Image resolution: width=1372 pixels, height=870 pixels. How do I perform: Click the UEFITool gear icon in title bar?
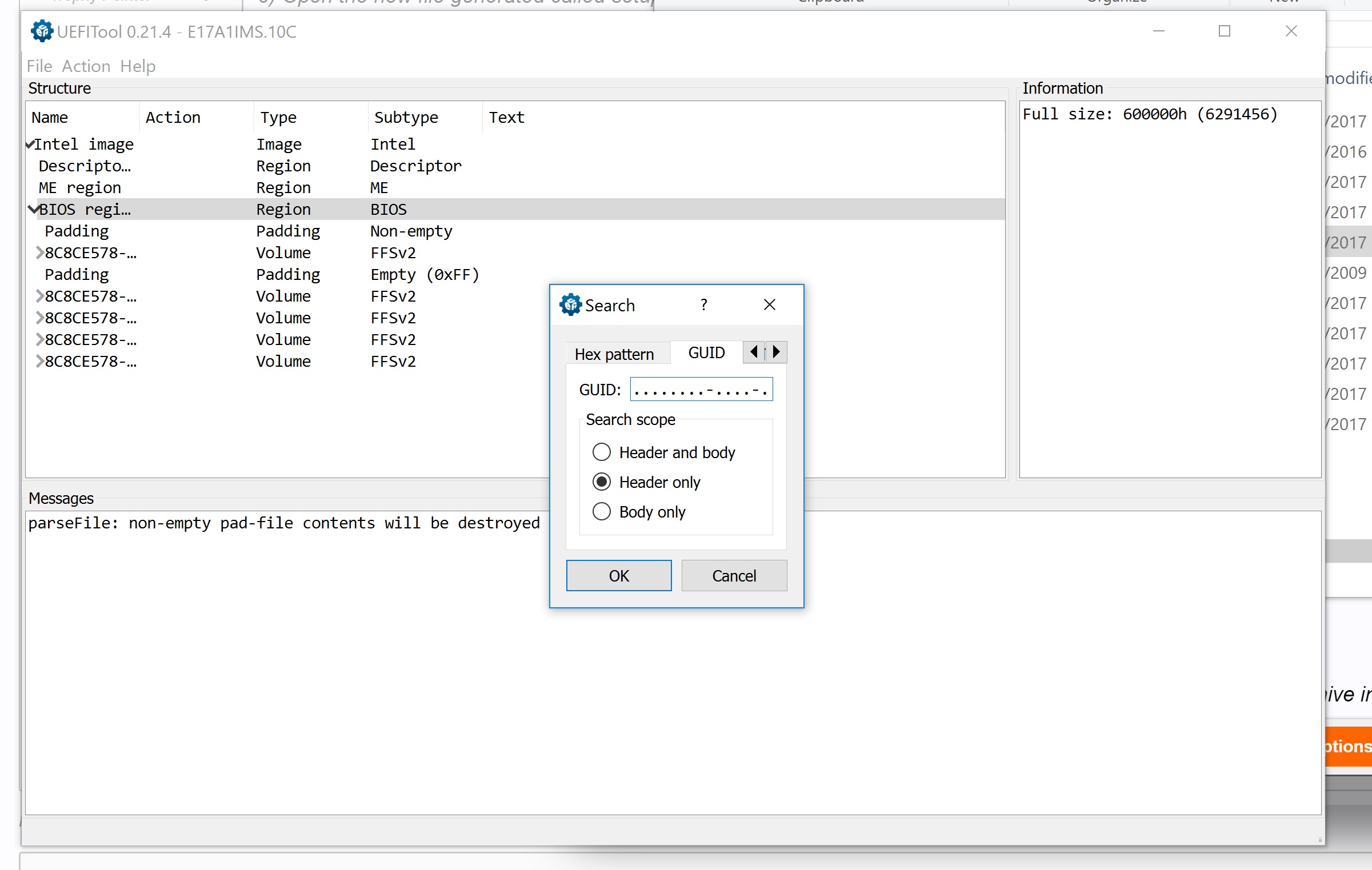[42, 31]
